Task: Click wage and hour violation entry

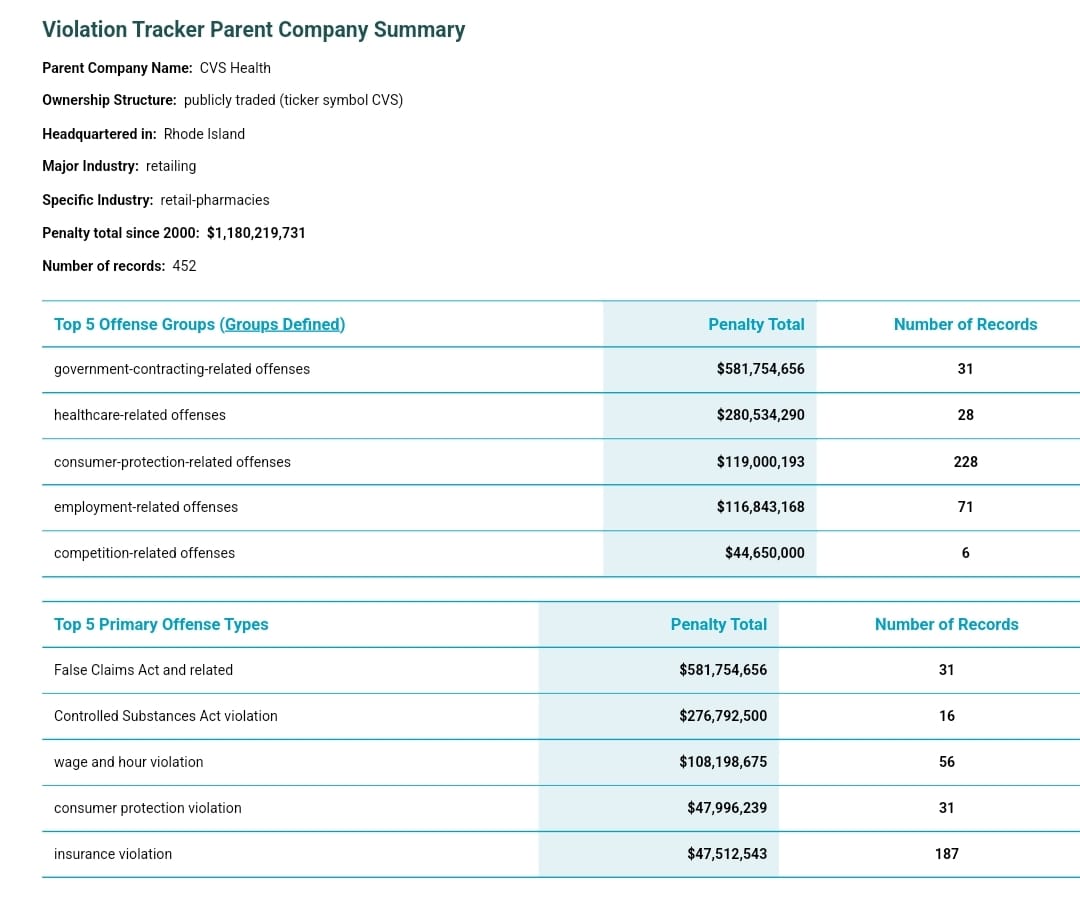Action: point(129,762)
